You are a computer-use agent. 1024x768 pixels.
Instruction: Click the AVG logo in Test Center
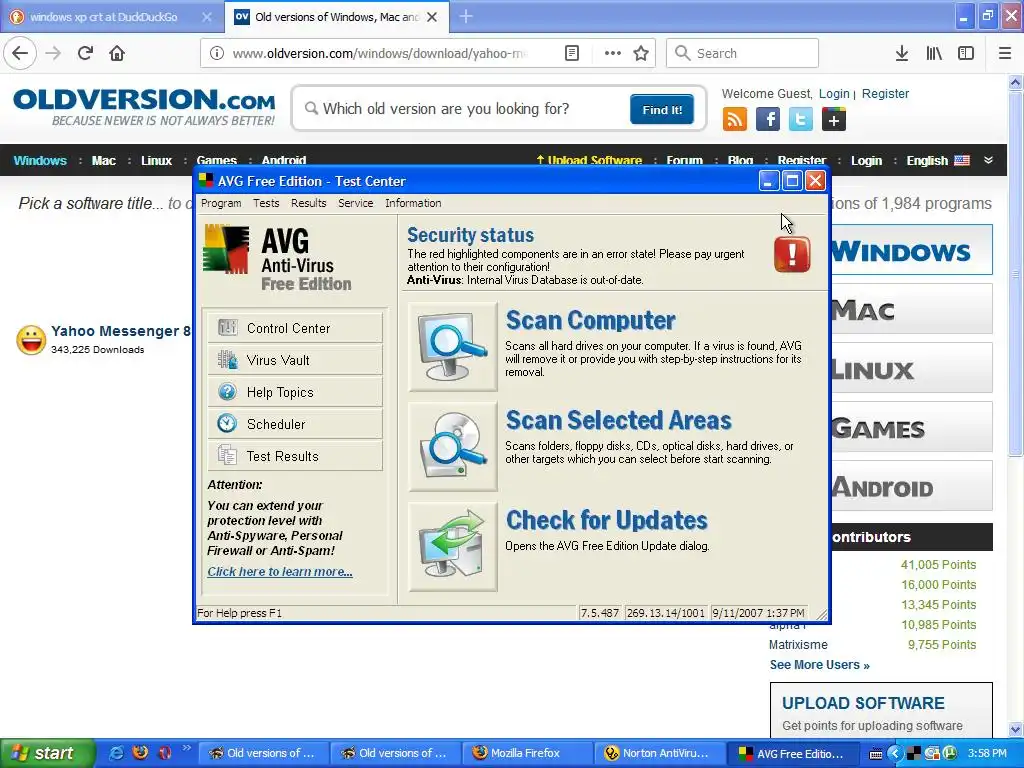pyautogui.click(x=226, y=249)
